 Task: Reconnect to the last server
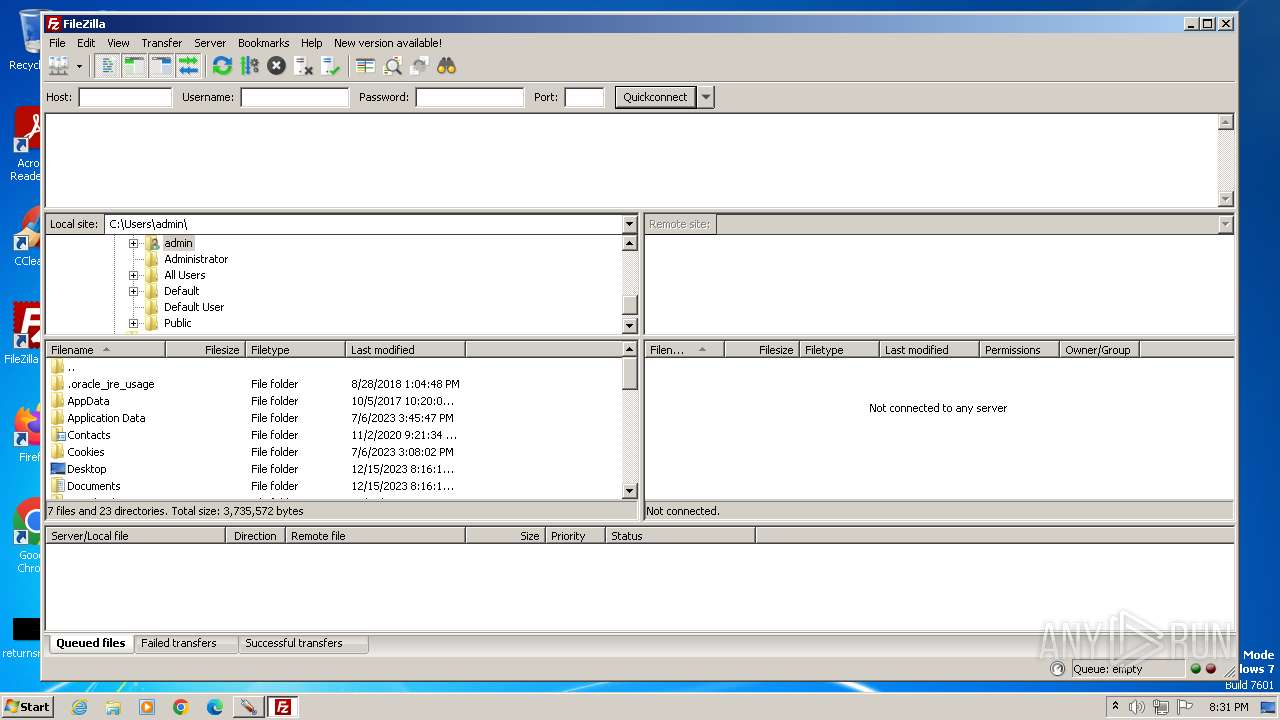(330, 66)
